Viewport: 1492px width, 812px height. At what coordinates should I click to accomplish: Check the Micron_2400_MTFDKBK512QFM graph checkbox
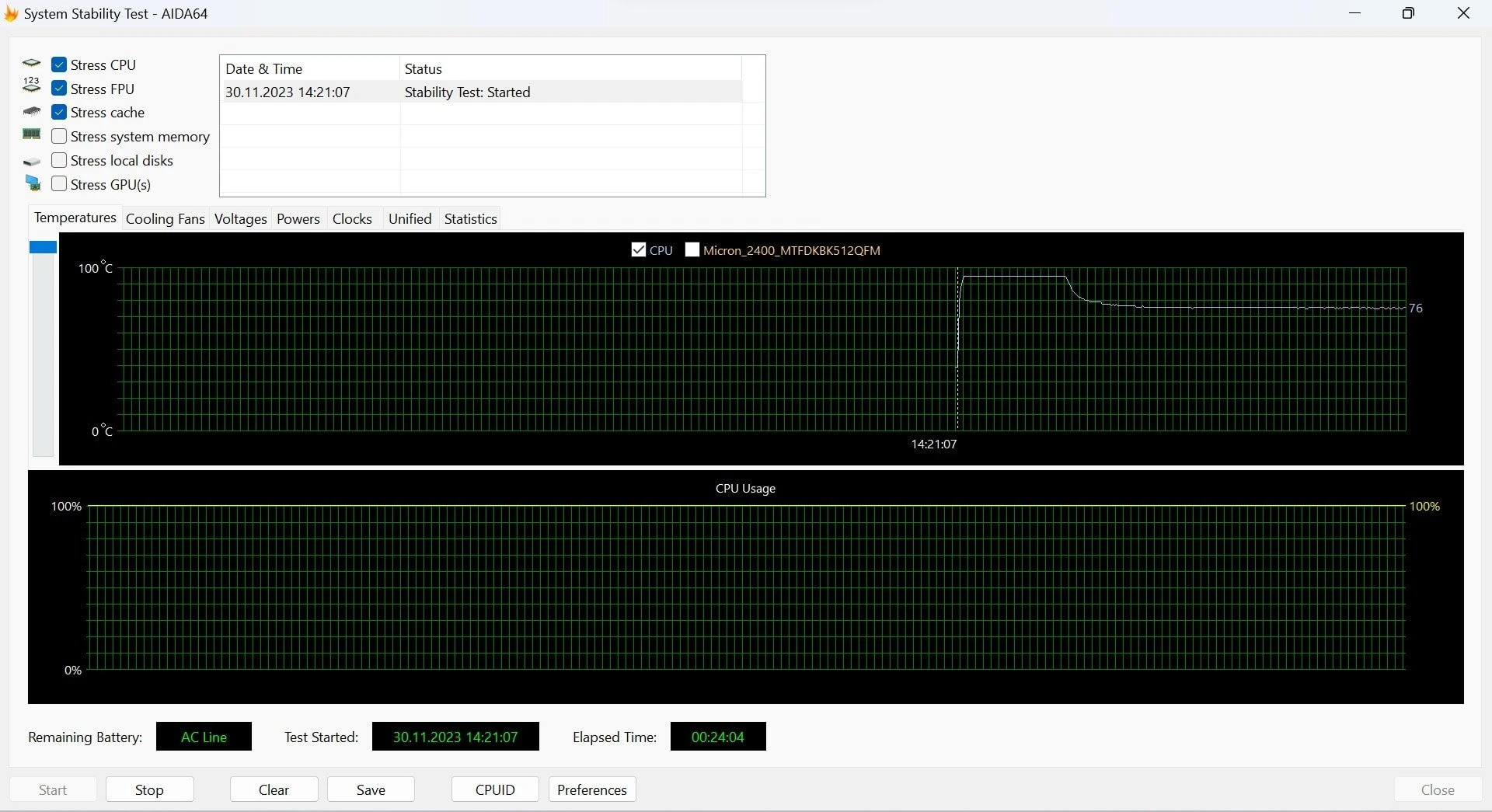pyautogui.click(x=692, y=249)
